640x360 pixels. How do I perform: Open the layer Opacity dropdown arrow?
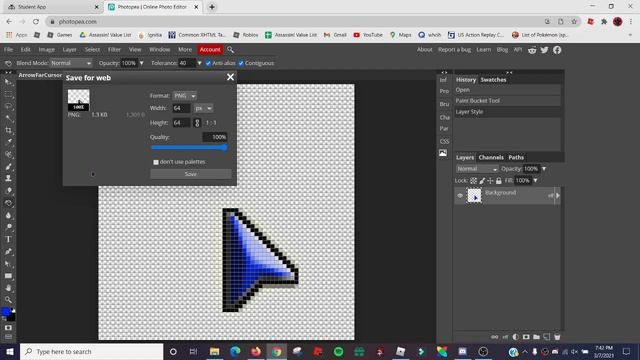point(544,169)
